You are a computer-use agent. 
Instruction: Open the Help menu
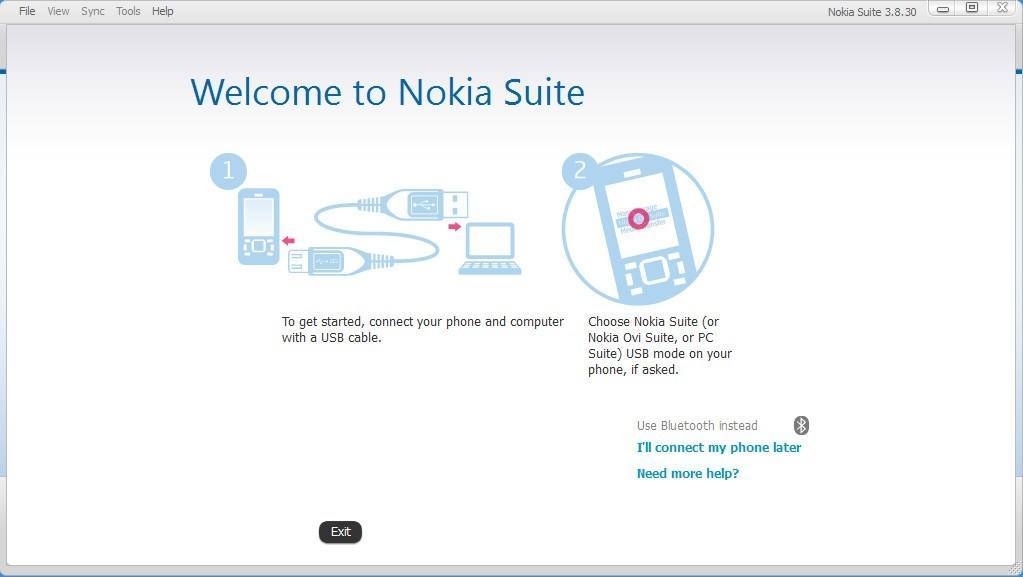[x=160, y=11]
